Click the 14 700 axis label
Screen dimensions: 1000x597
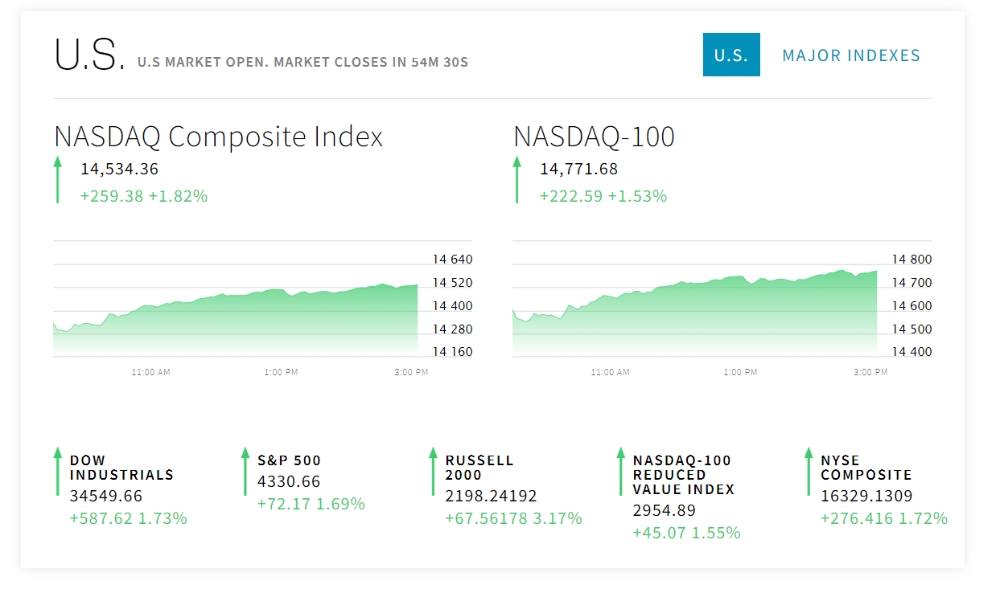click(x=911, y=283)
